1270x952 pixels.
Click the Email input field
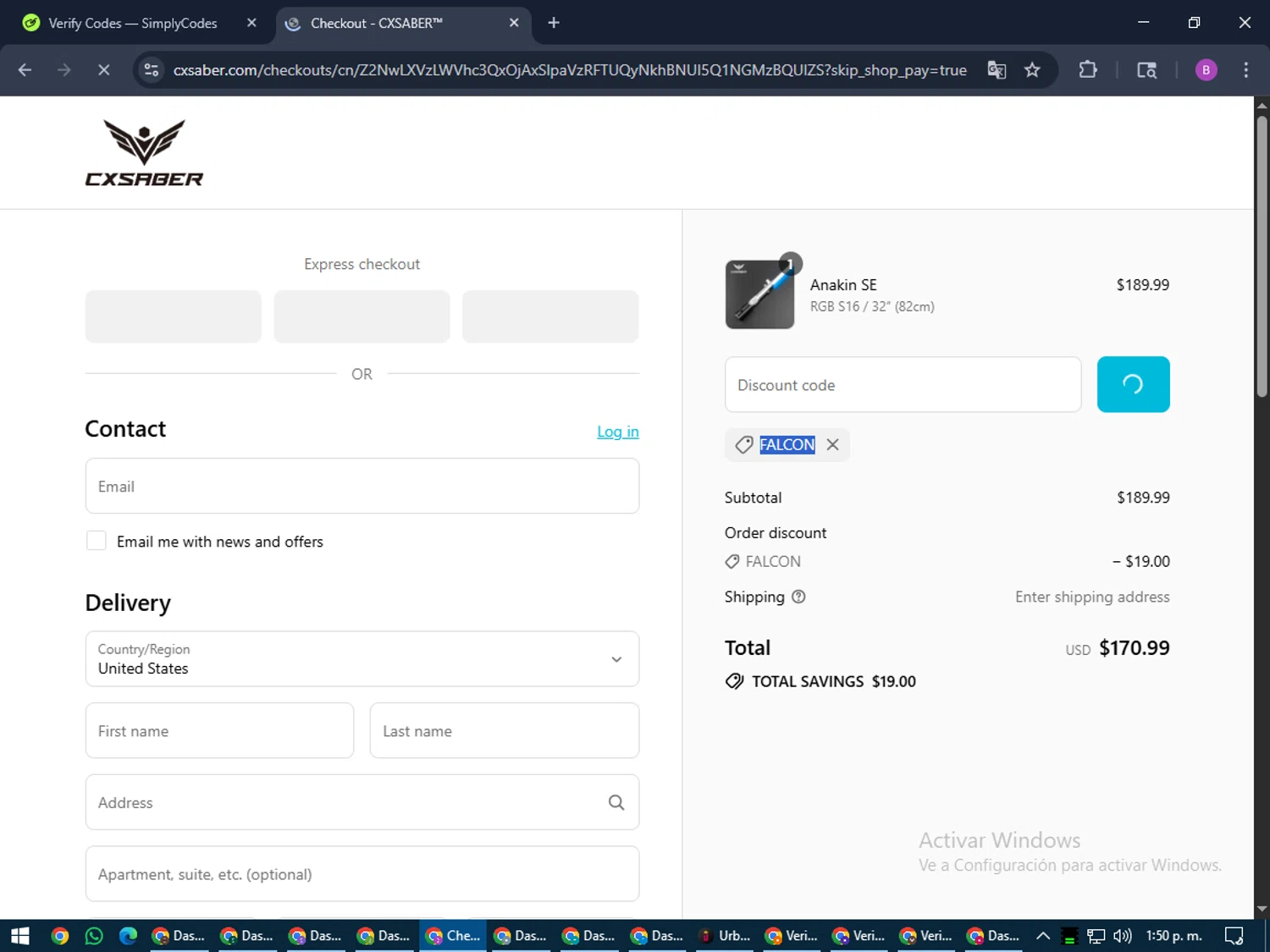tap(362, 486)
